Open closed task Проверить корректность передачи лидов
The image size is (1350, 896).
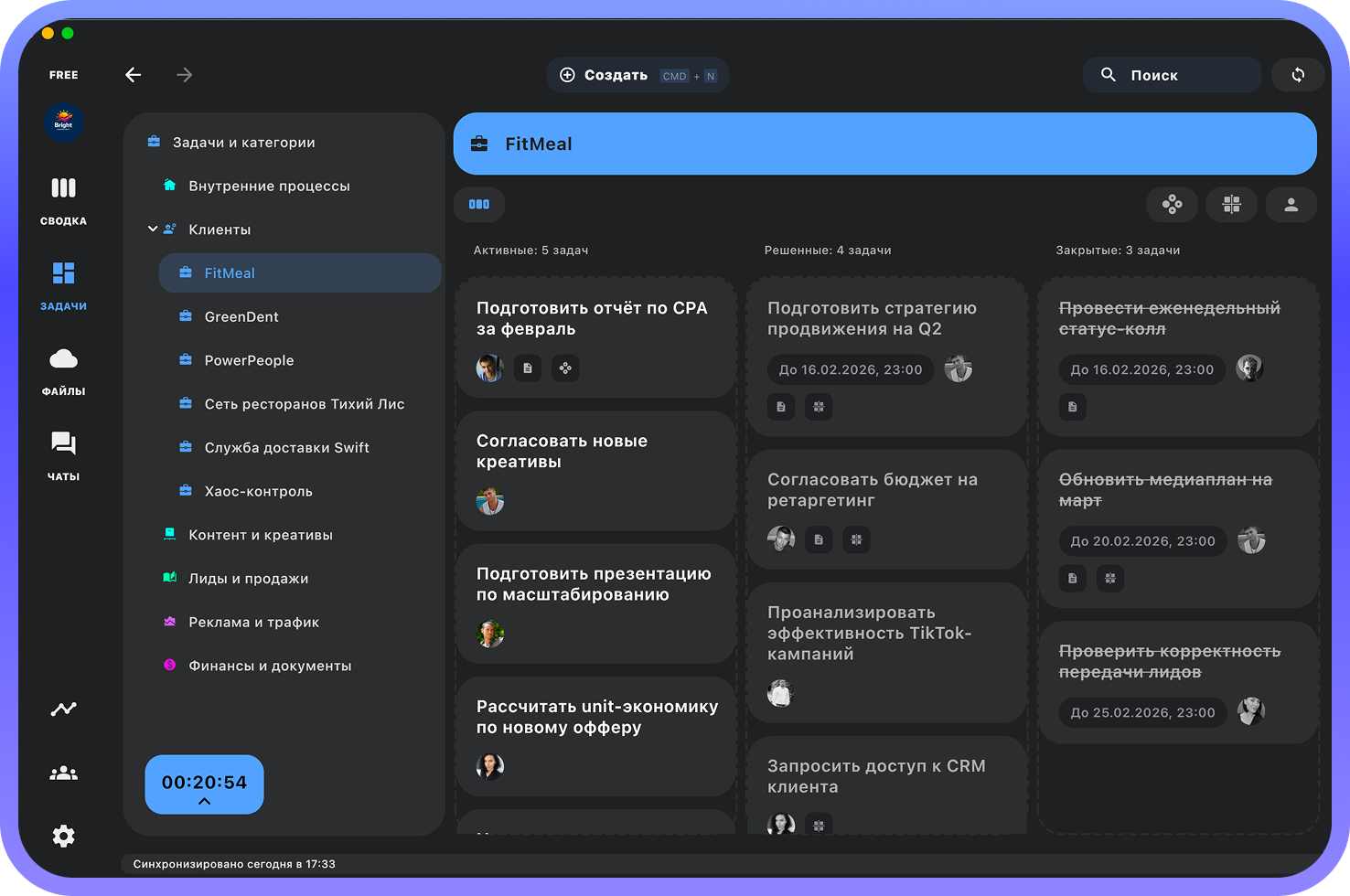[1179, 682]
